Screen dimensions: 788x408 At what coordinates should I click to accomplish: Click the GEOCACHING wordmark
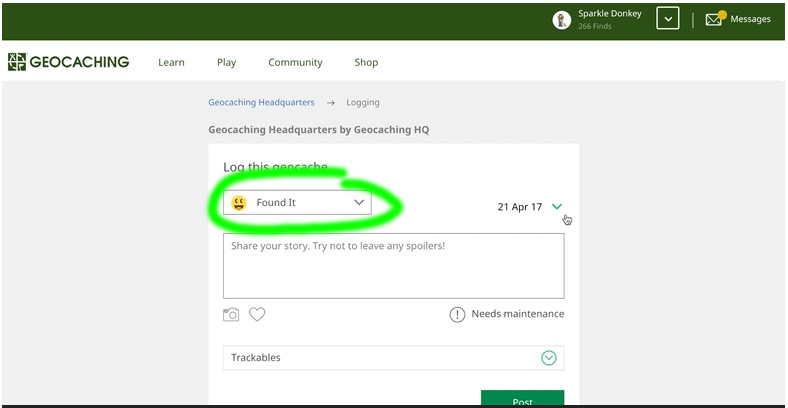[x=79, y=62]
